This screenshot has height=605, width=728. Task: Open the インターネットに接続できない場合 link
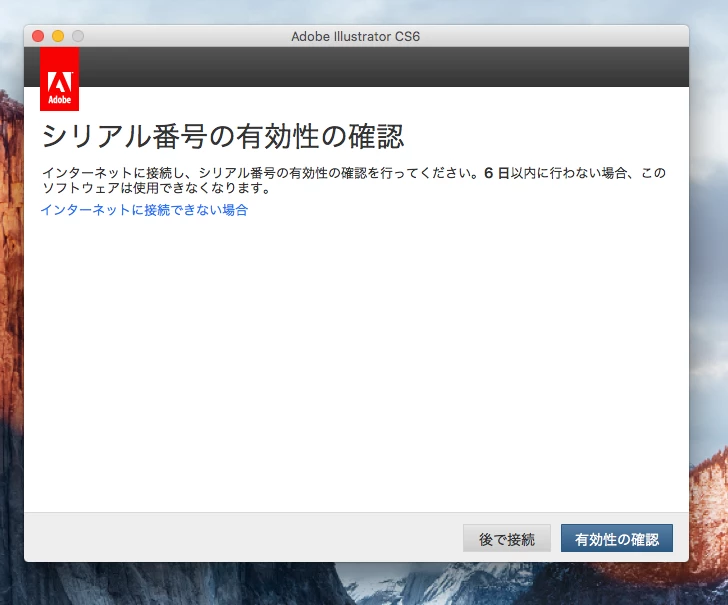(x=144, y=210)
